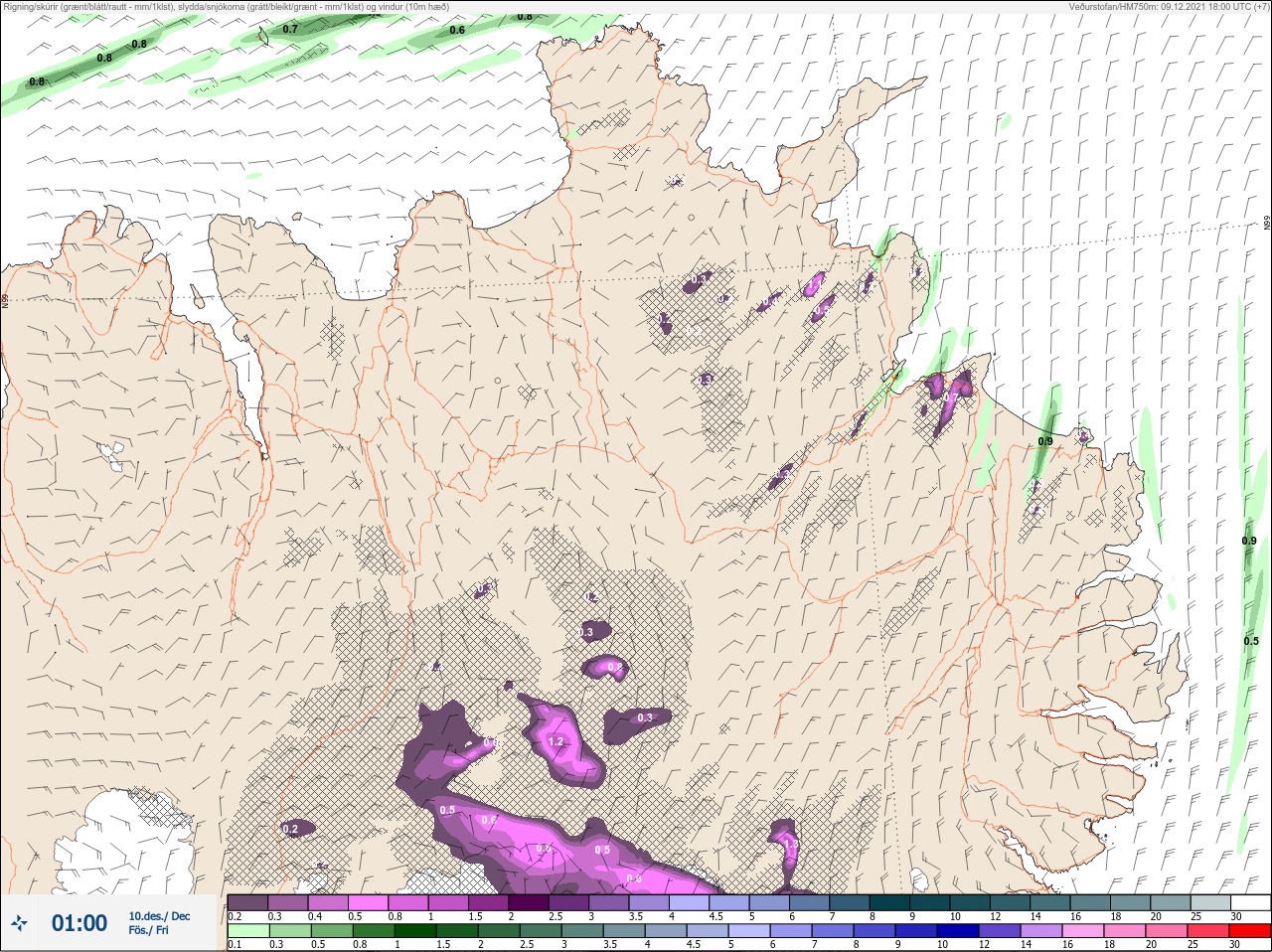Screen dimensions: 1272x952
Task: Pick the navy blue 10–12 rain legend swatch
Action: click(960, 931)
